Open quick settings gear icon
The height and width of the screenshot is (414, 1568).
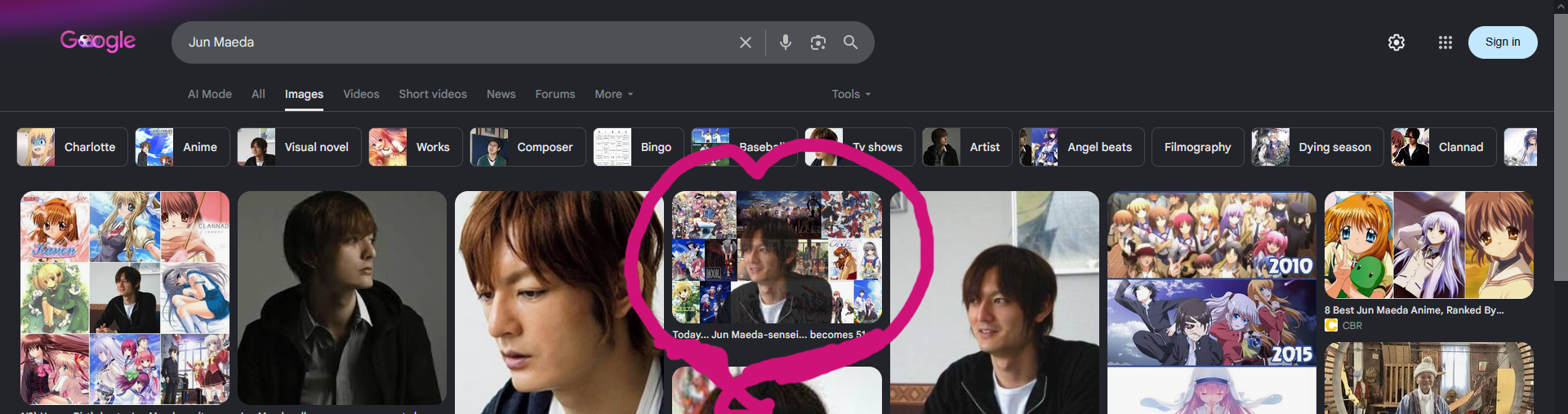1396,42
